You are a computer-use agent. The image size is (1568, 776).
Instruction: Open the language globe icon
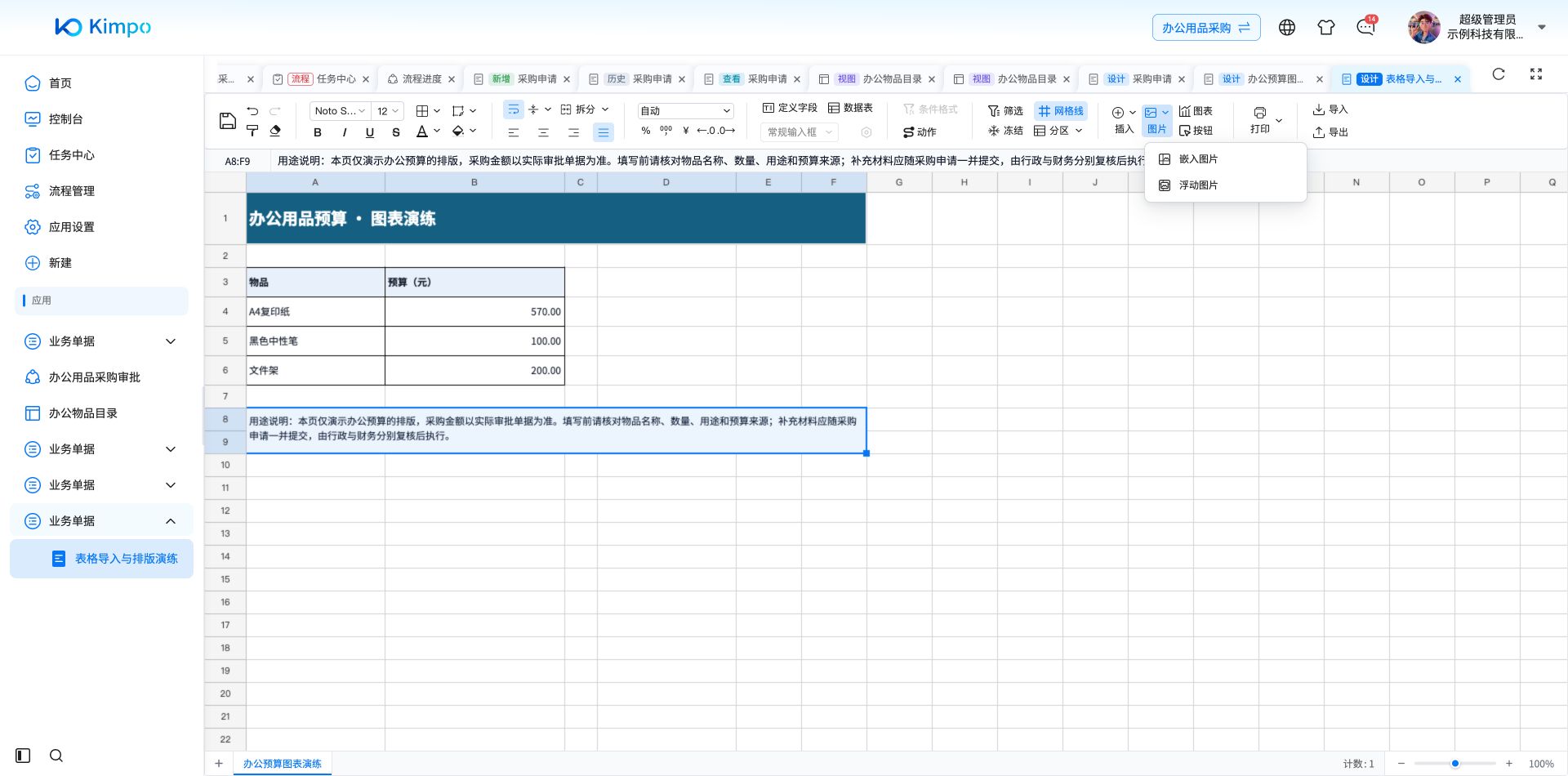point(1287,28)
